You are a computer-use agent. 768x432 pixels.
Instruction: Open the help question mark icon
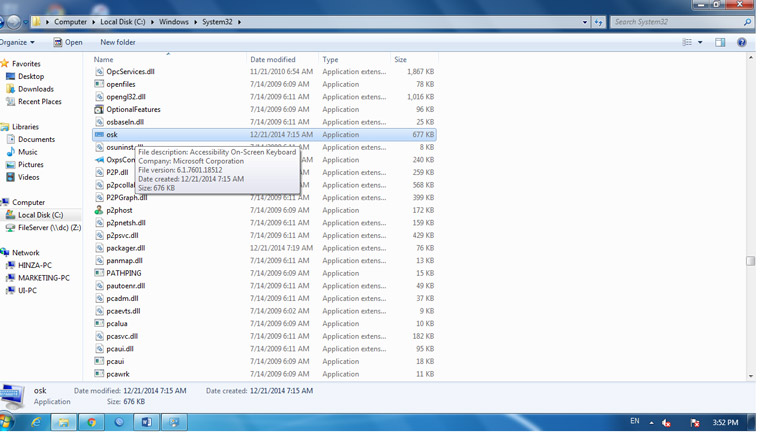741,43
